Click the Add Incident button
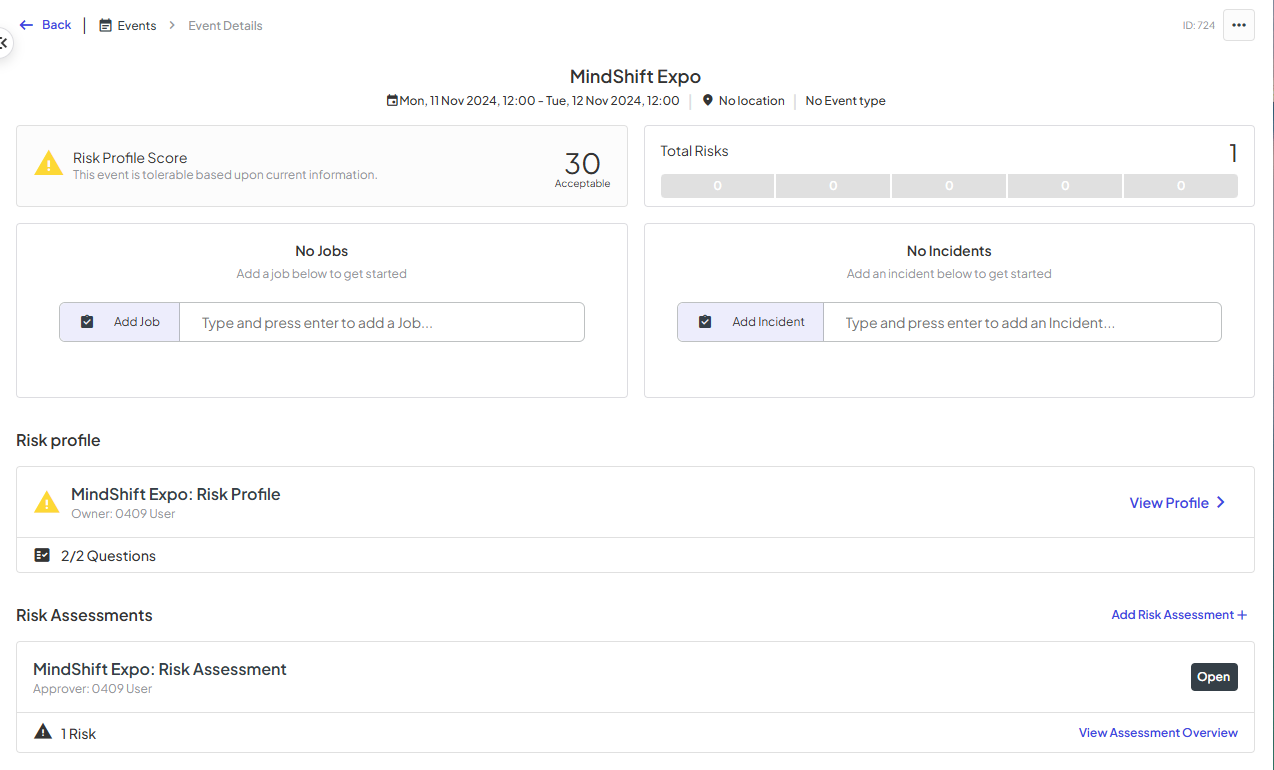 [751, 322]
